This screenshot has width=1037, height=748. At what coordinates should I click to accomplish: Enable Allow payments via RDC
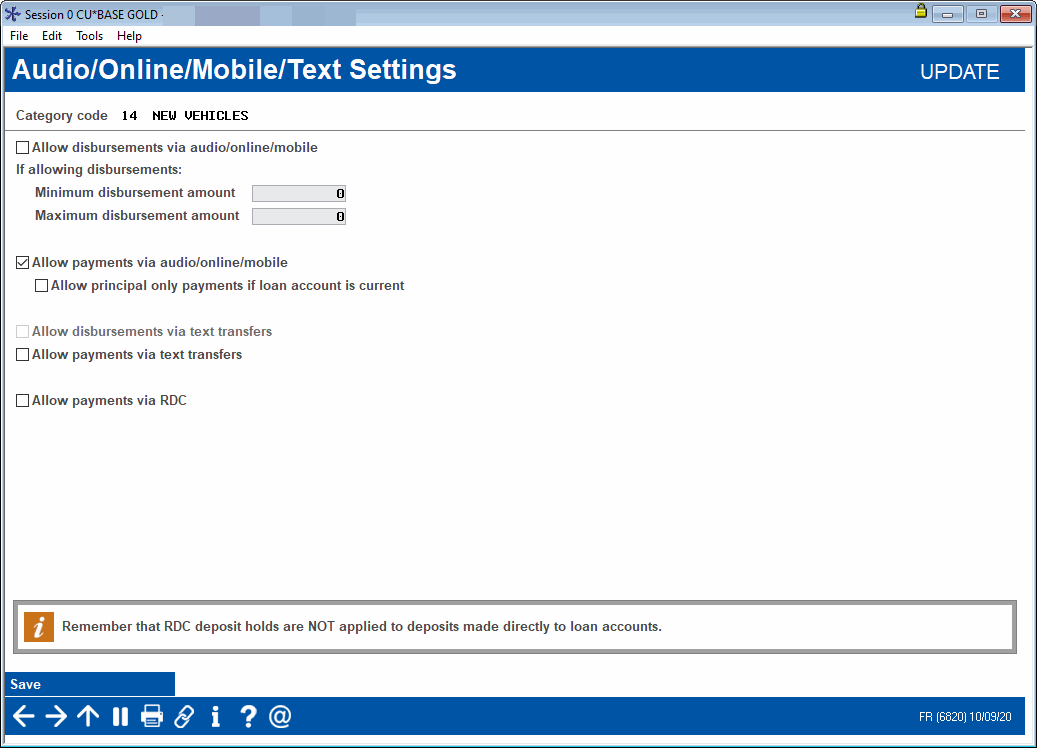pyautogui.click(x=22, y=401)
